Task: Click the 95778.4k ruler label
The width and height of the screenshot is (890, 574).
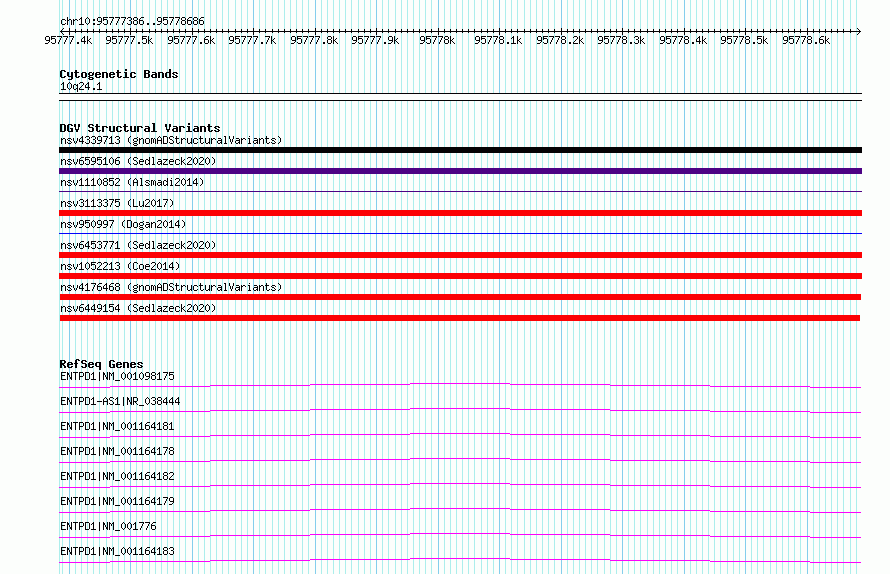Action: coord(683,40)
